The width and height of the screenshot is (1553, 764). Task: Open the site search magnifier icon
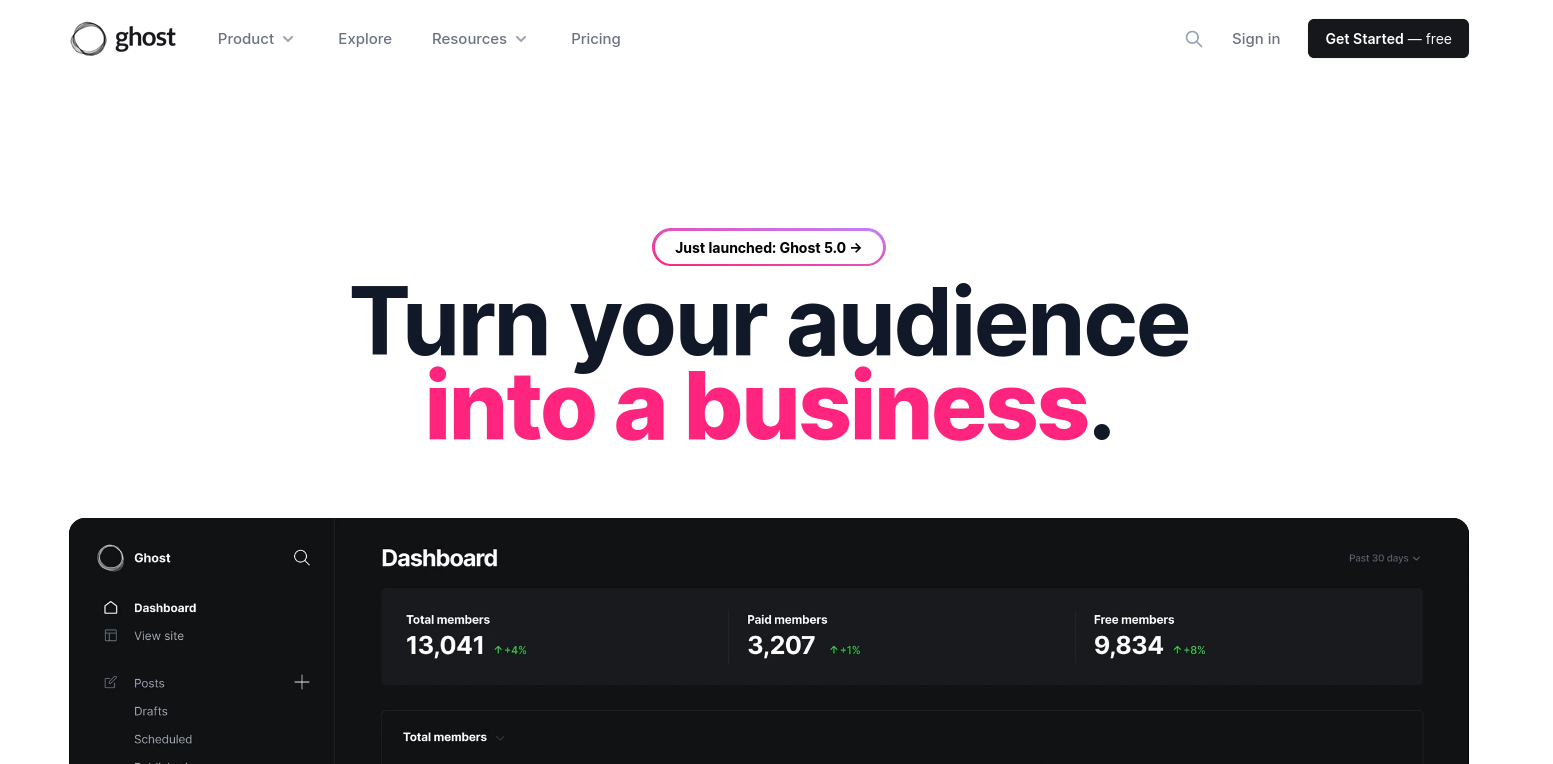[x=1193, y=39]
